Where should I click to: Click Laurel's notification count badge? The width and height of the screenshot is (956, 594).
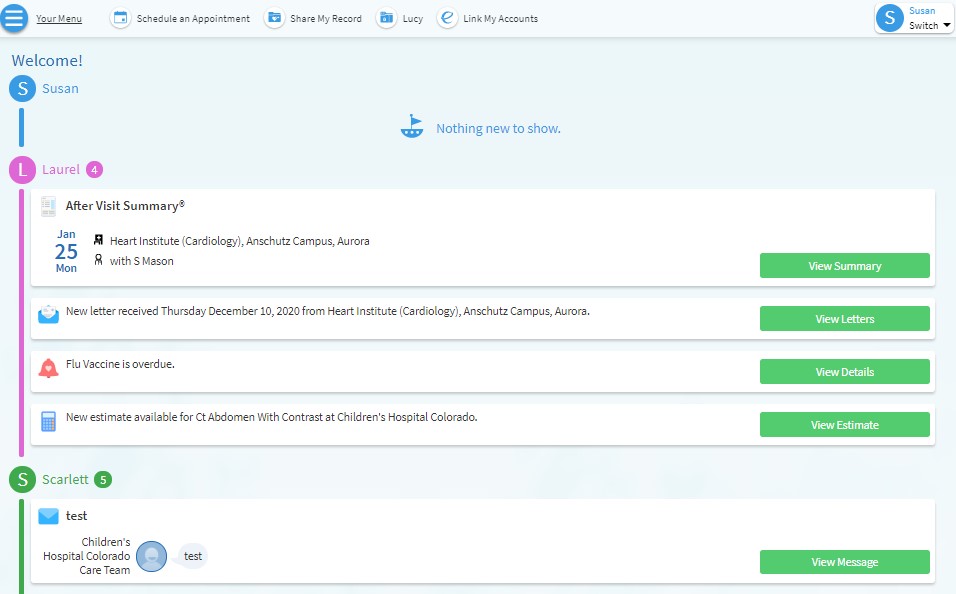pyautogui.click(x=94, y=169)
